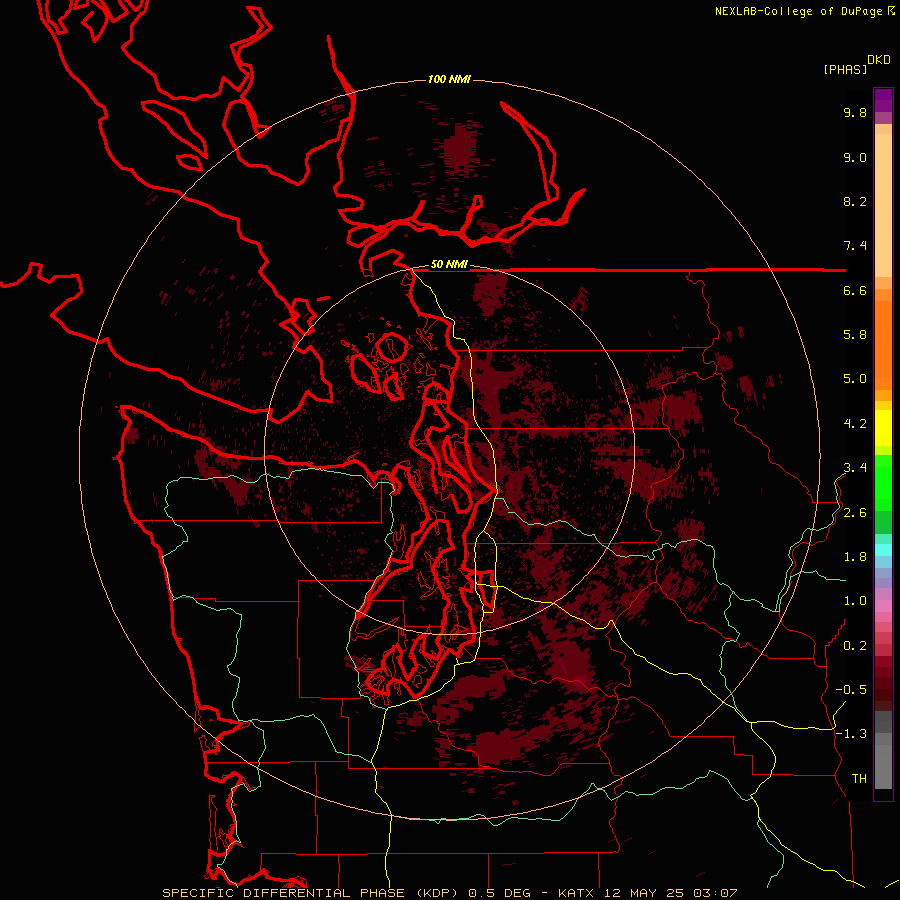Click the 8.2 legend value

pyautogui.click(x=855, y=202)
